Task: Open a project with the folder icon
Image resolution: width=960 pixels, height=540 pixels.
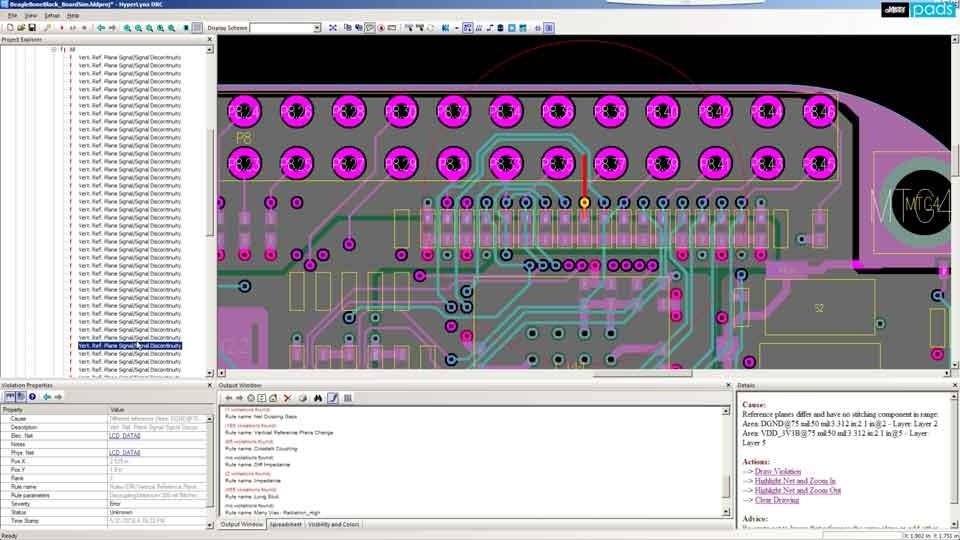Action: click(21, 28)
